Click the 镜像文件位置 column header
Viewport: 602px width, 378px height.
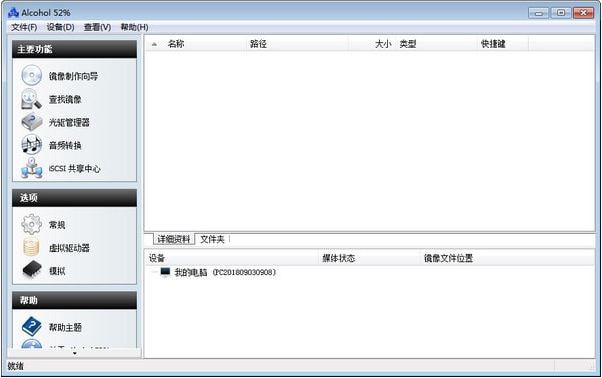click(x=507, y=258)
